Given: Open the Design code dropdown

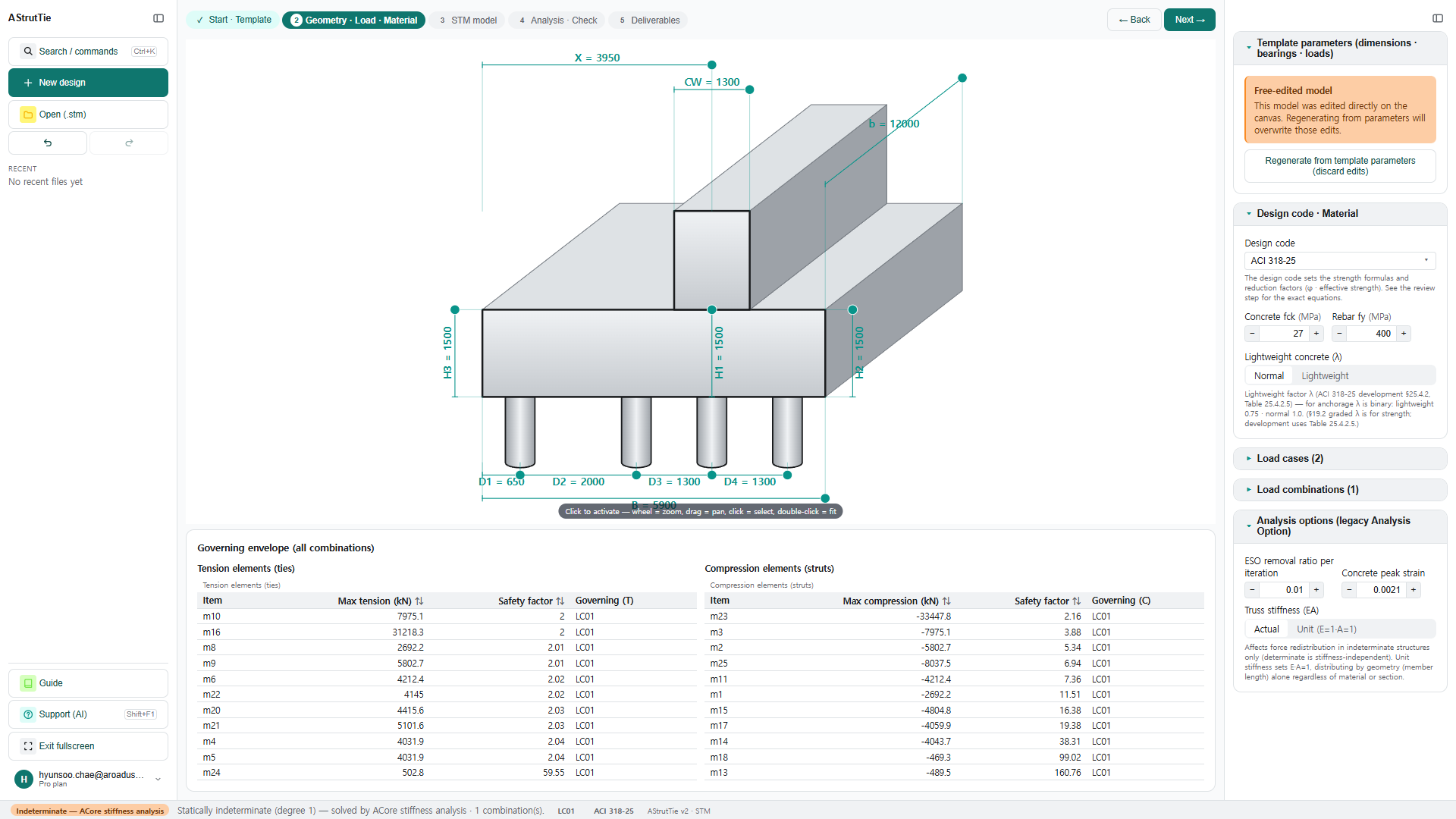Looking at the screenshot, I should [1340, 261].
